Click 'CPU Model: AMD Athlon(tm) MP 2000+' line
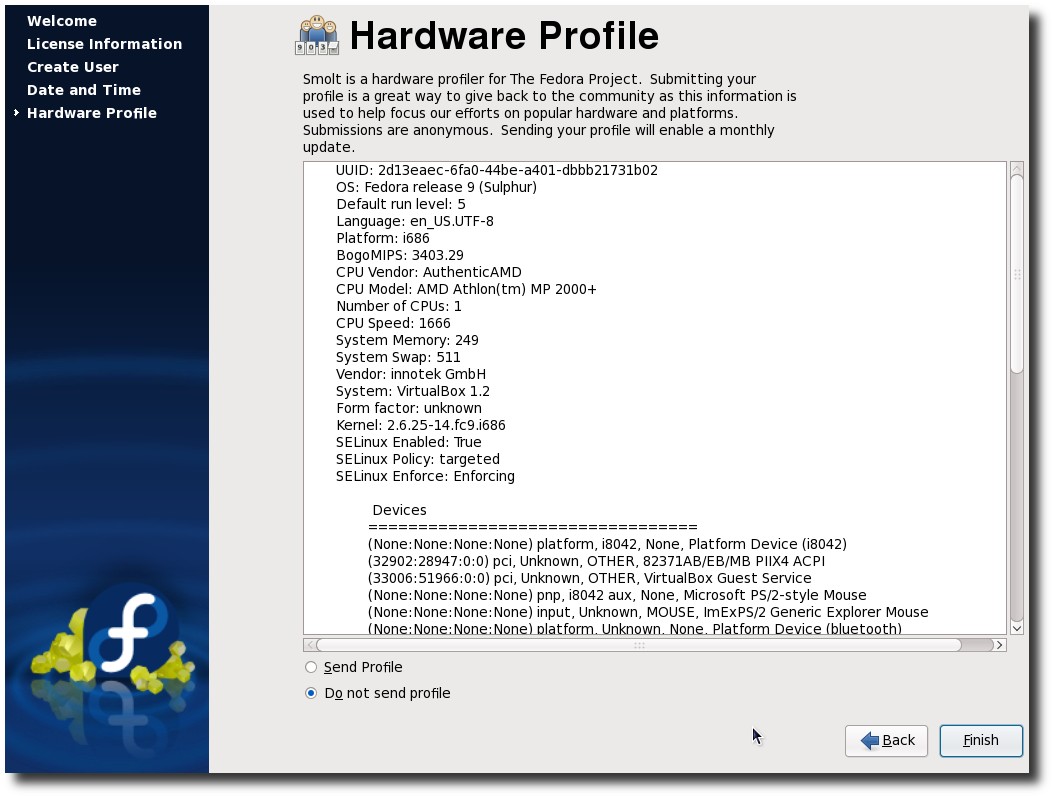This screenshot has width=1054, height=798. (x=466, y=289)
